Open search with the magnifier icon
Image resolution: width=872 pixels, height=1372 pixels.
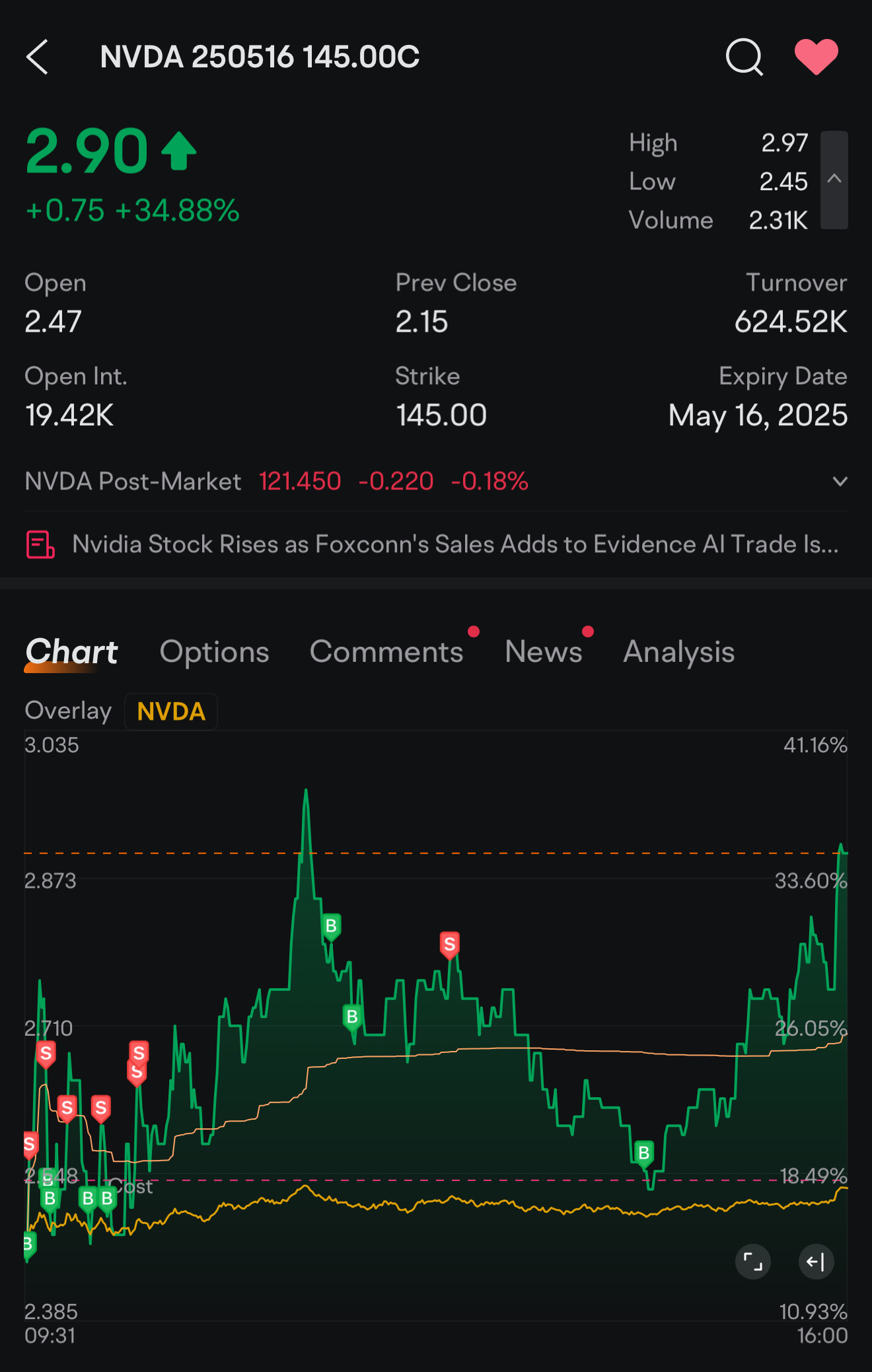pos(745,57)
